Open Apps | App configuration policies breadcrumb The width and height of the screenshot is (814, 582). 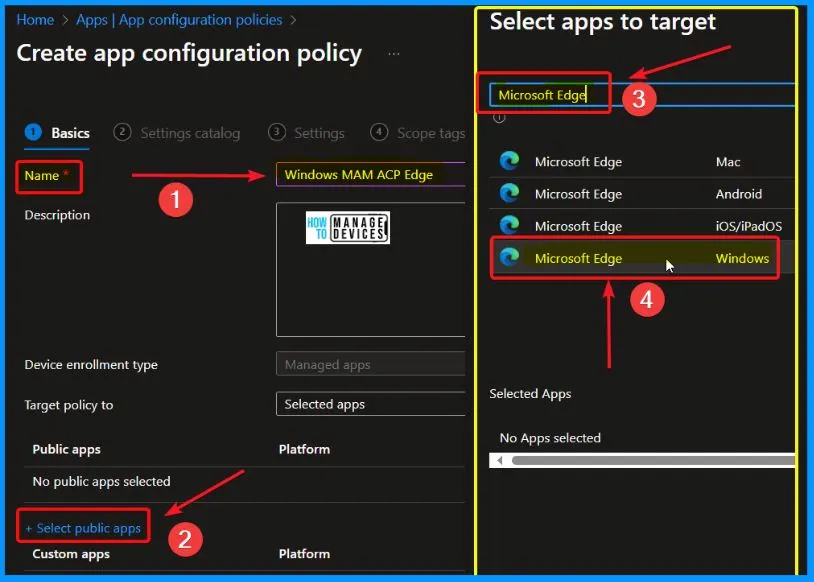point(179,20)
